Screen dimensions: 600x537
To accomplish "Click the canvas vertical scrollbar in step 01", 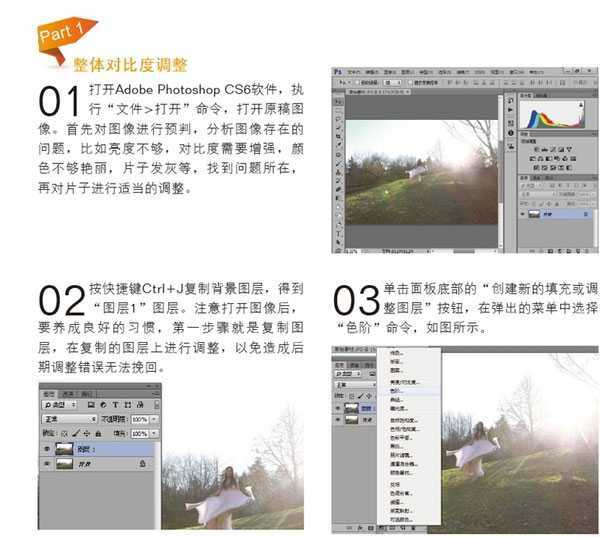I will (501, 171).
